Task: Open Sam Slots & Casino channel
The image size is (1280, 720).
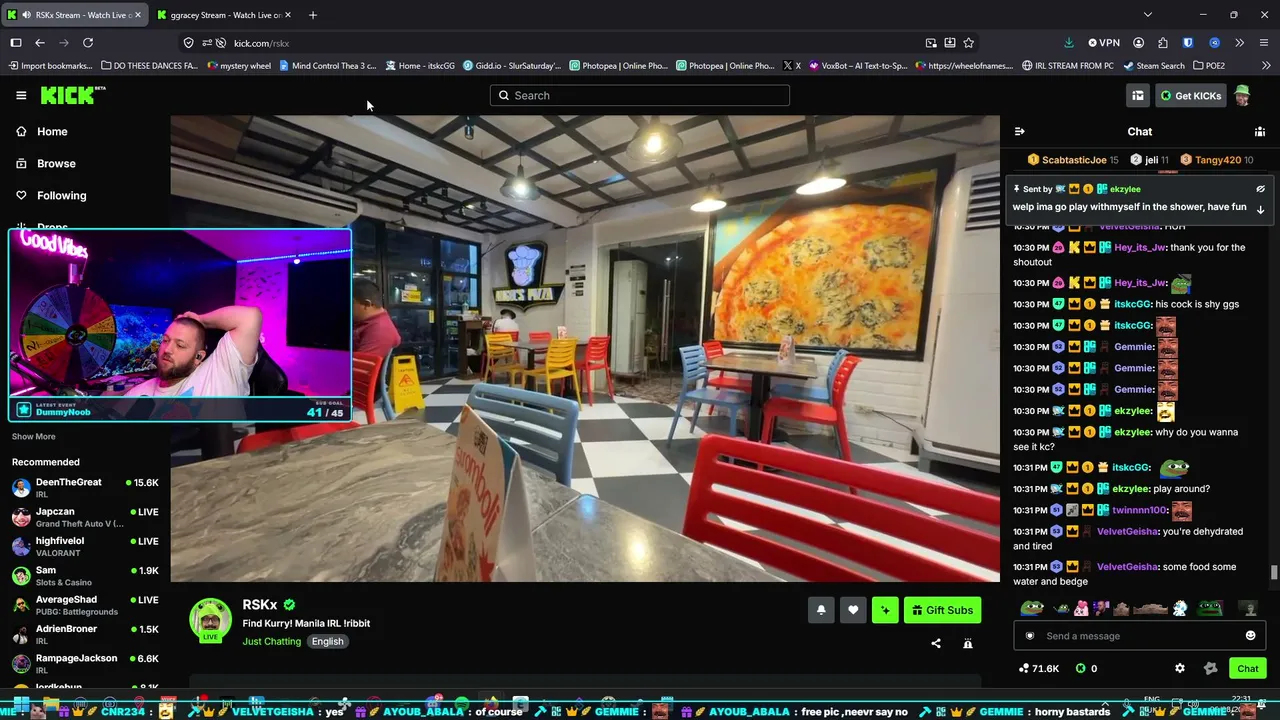Action: click(x=85, y=576)
